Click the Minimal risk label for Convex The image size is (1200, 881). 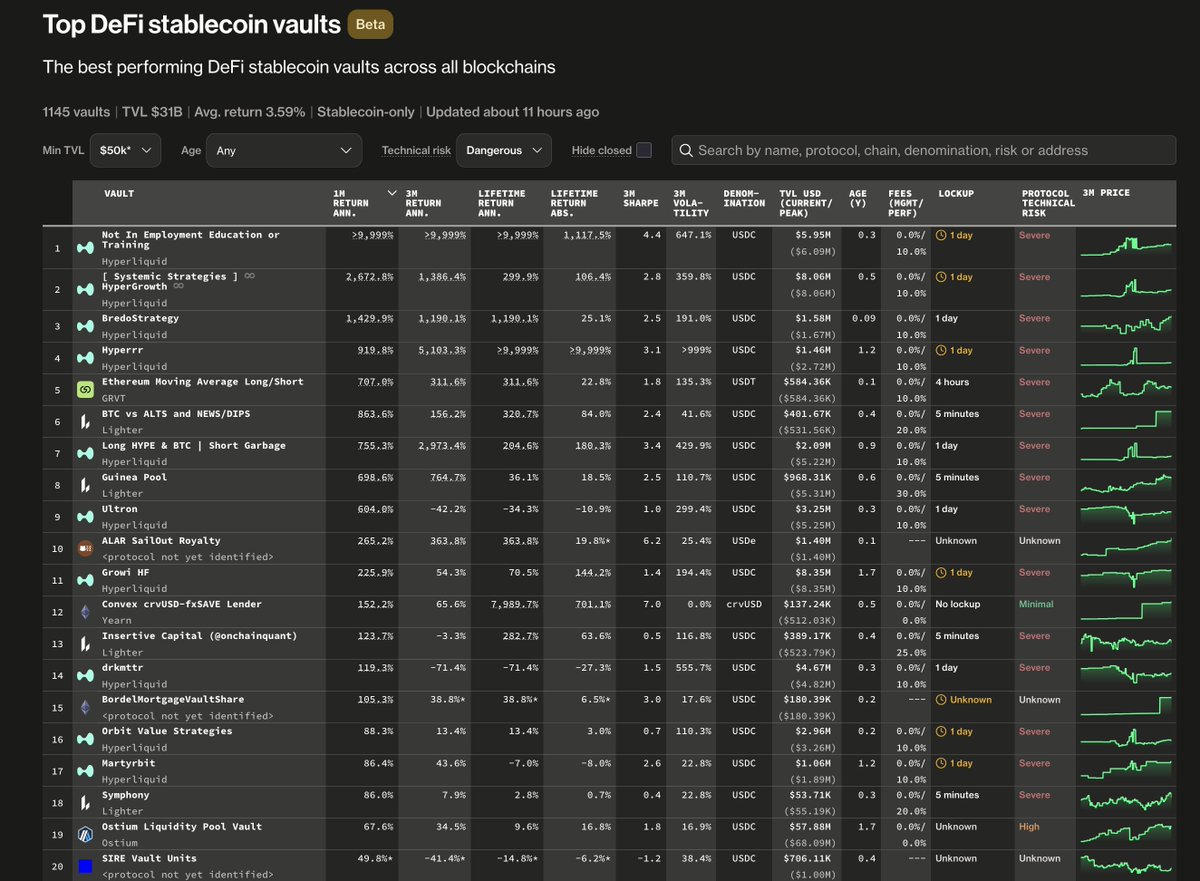coord(1036,604)
